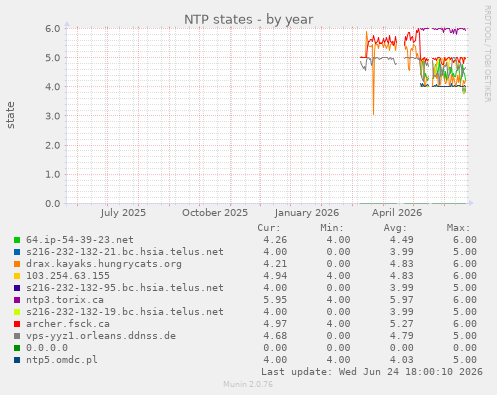The image size is (497, 395).
Task: Click the red swatch for archer.fsck.ca
Action: [x=17, y=324]
